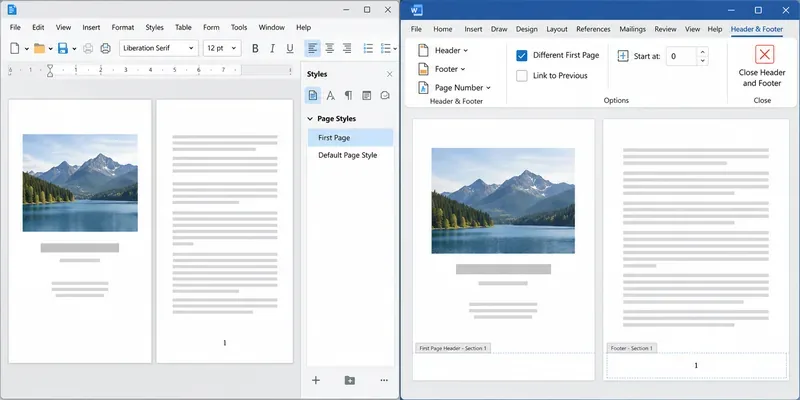The height and width of the screenshot is (400, 800).
Task: Open the Writer Table menu
Action: pyautogui.click(x=183, y=28)
